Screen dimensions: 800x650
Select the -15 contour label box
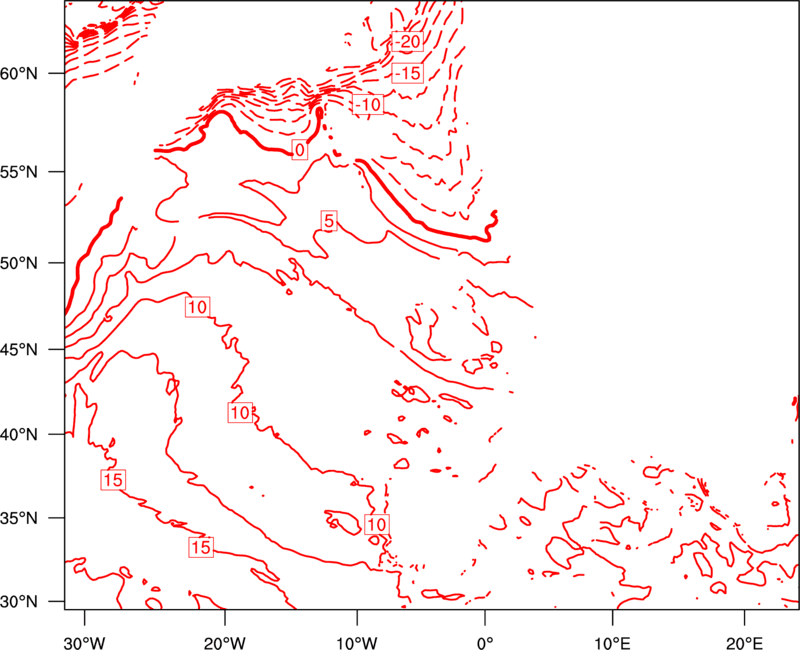click(408, 73)
